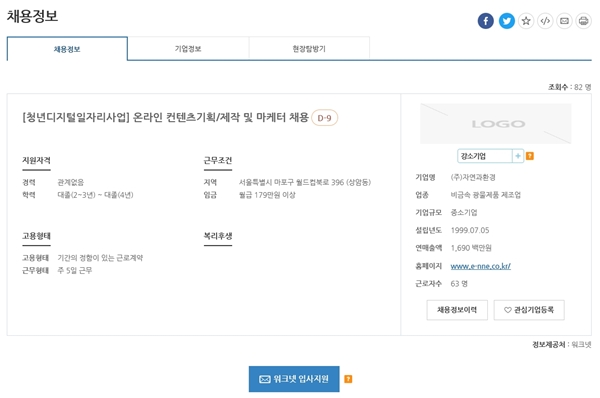Click the salary text 월급 179만원 이상

coord(267,195)
